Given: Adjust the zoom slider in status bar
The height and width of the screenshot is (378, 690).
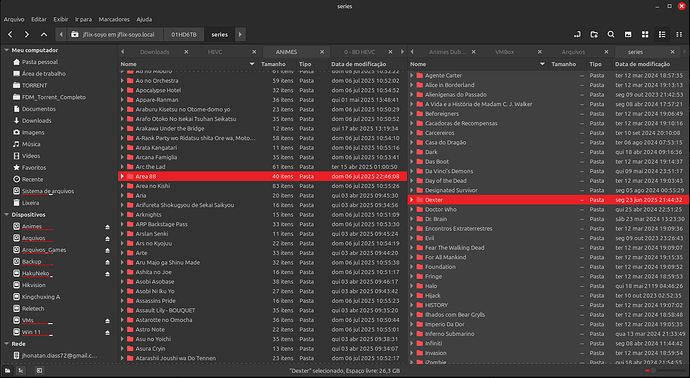Looking at the screenshot, I should click(x=653, y=371).
